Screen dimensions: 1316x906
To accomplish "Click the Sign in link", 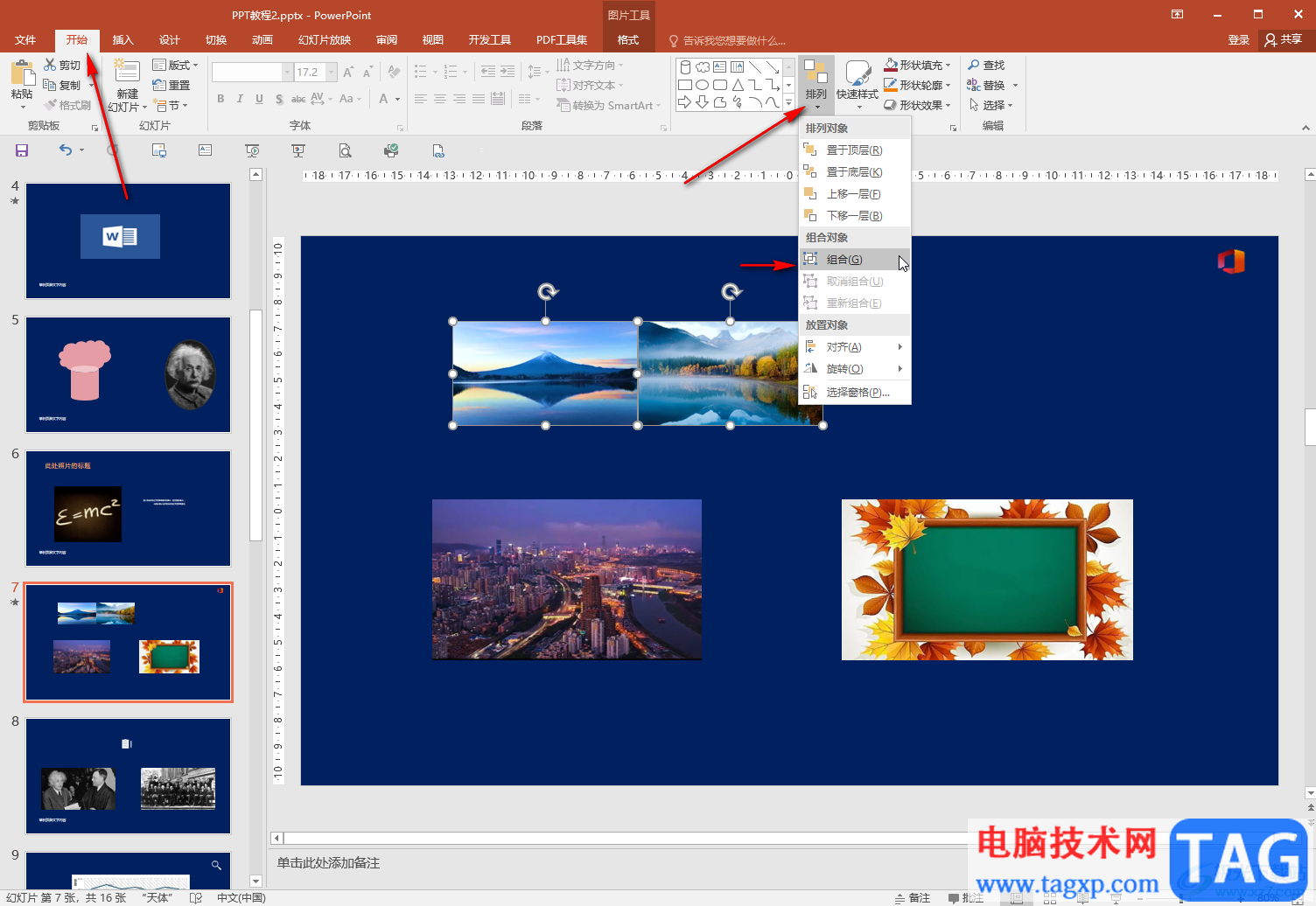I will (1239, 40).
